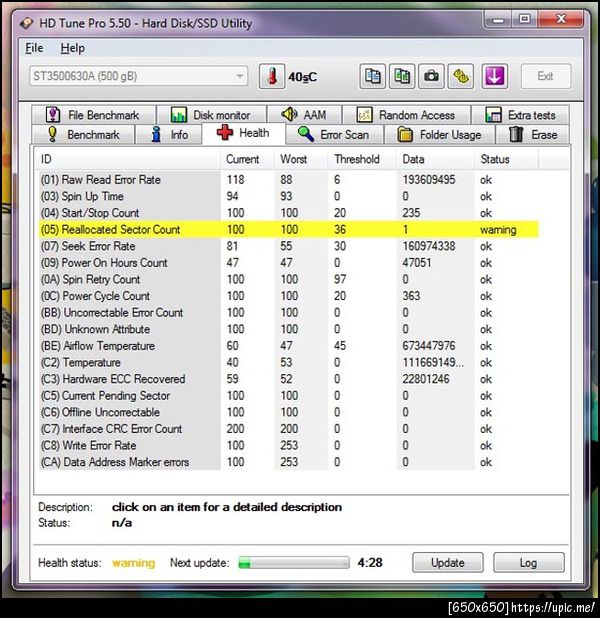Click the yellow options tools icon
600x618 pixels.
tap(460, 76)
